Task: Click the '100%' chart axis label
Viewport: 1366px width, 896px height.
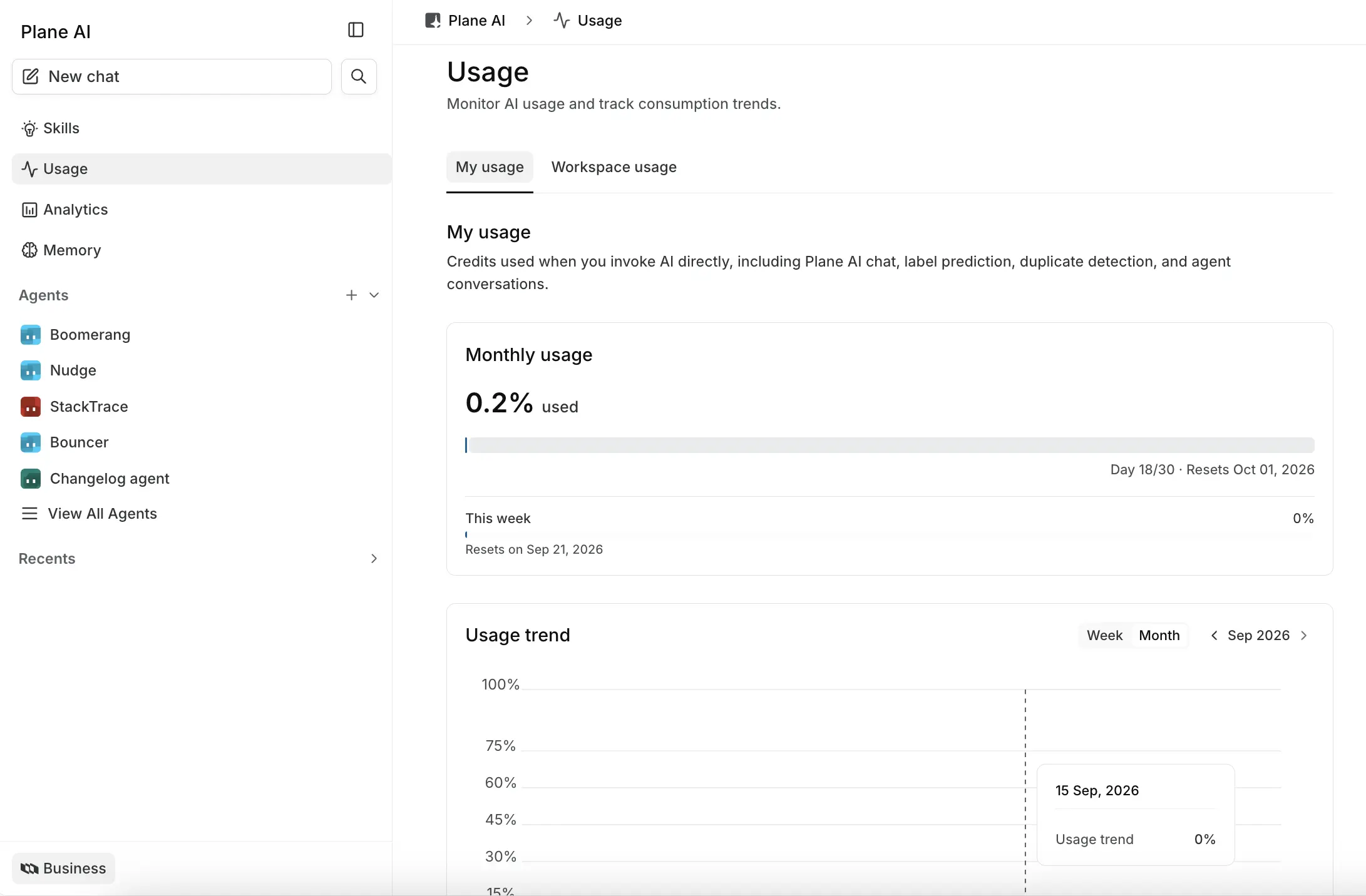Action: pos(500,685)
